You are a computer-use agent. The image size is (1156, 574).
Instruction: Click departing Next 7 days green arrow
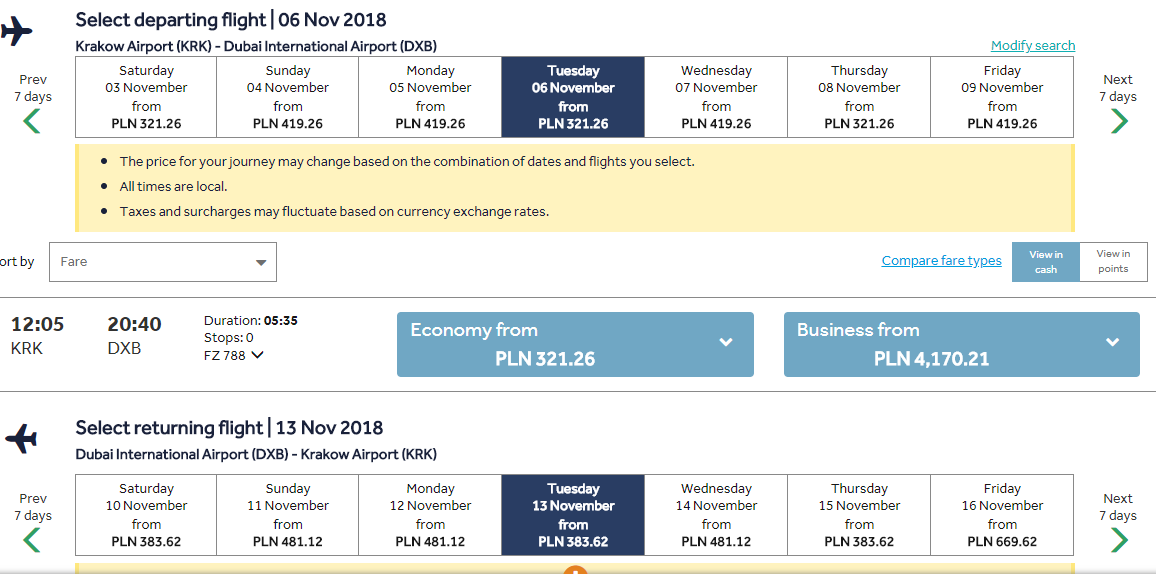(x=1118, y=121)
